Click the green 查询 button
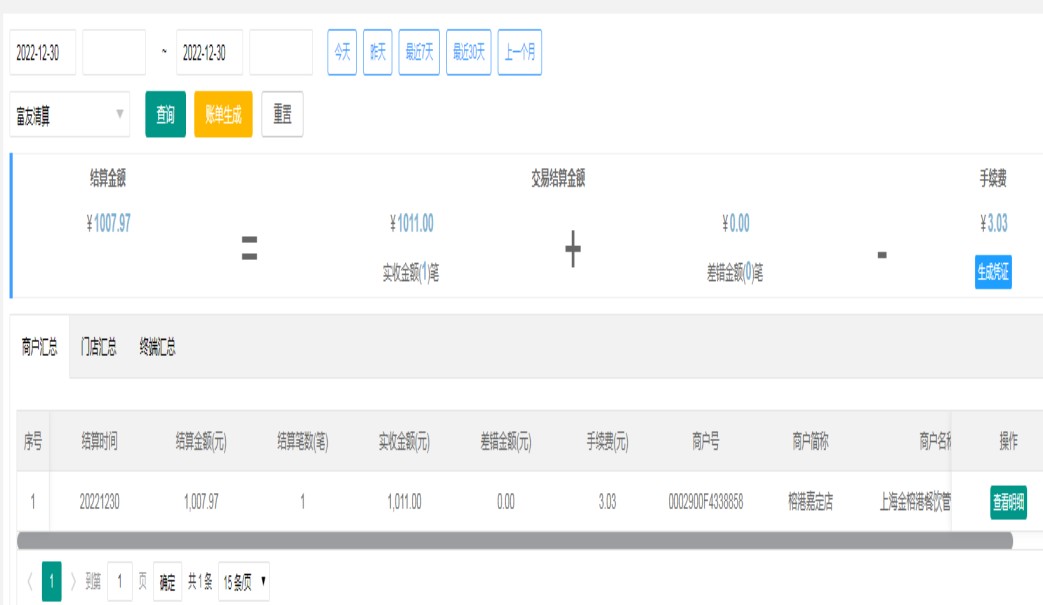 (x=165, y=115)
